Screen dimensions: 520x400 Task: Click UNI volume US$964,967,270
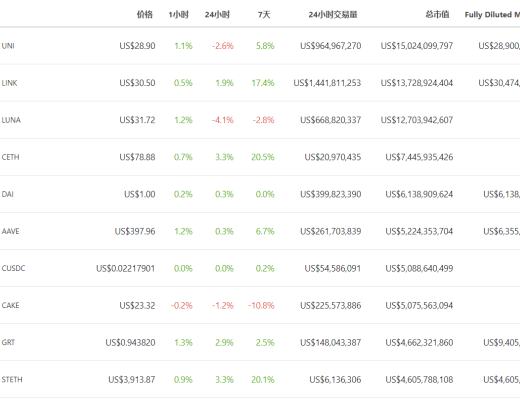pyautogui.click(x=331, y=46)
